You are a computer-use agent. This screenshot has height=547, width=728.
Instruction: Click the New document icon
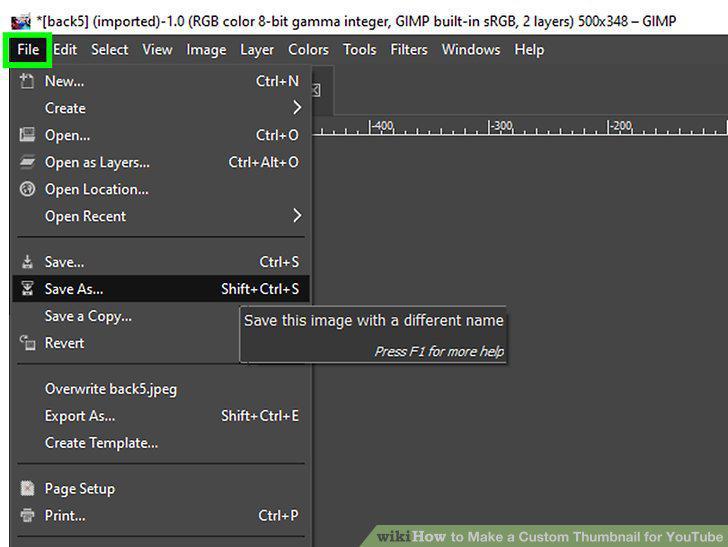point(27,81)
